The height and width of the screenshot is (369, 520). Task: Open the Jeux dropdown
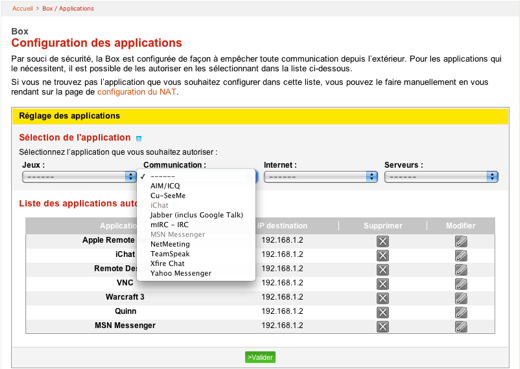tap(79, 177)
